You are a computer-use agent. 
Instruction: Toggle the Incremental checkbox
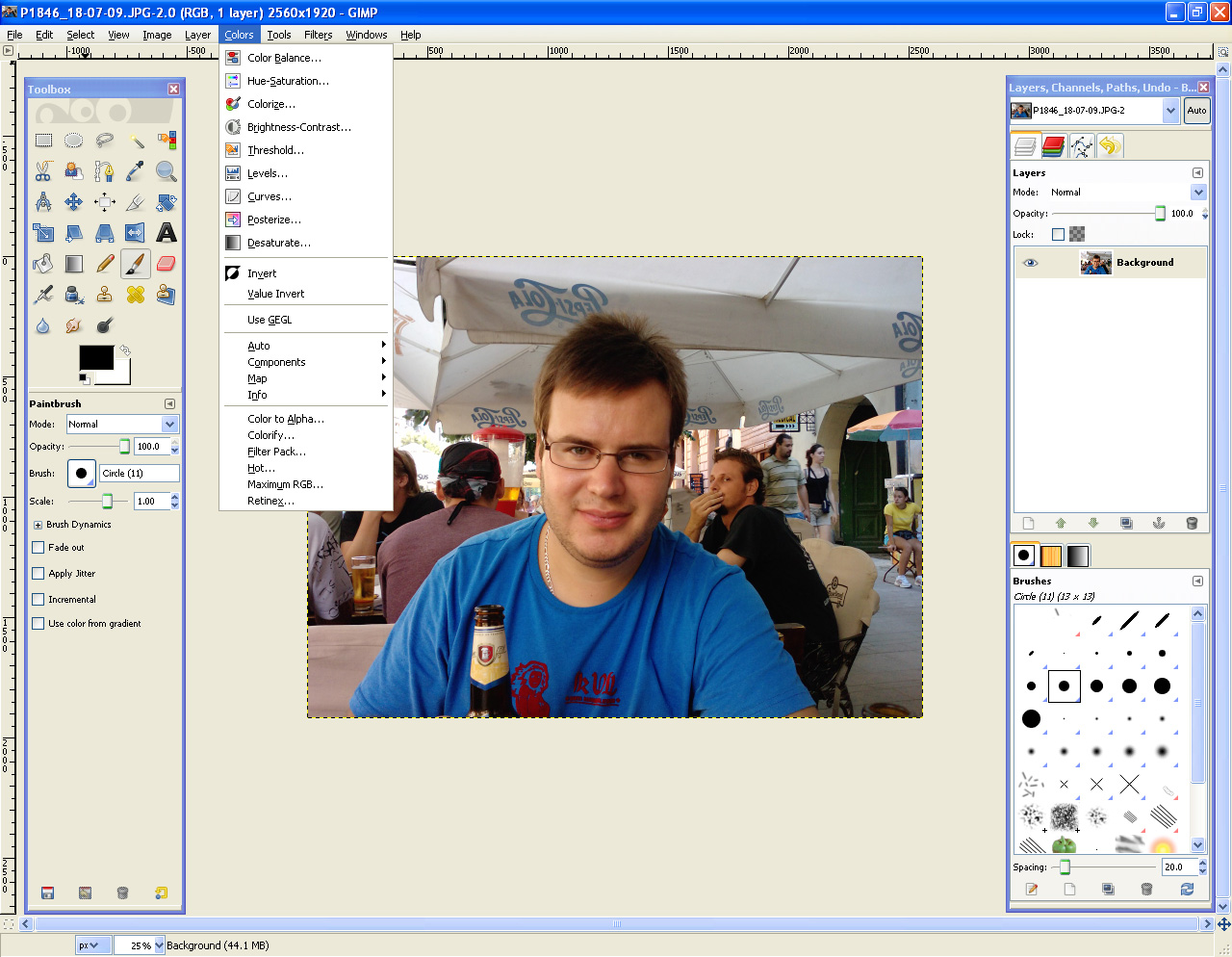pos(38,599)
